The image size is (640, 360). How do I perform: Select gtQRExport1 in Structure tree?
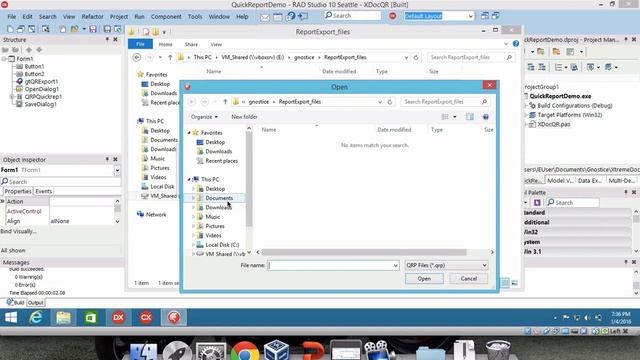41,81
